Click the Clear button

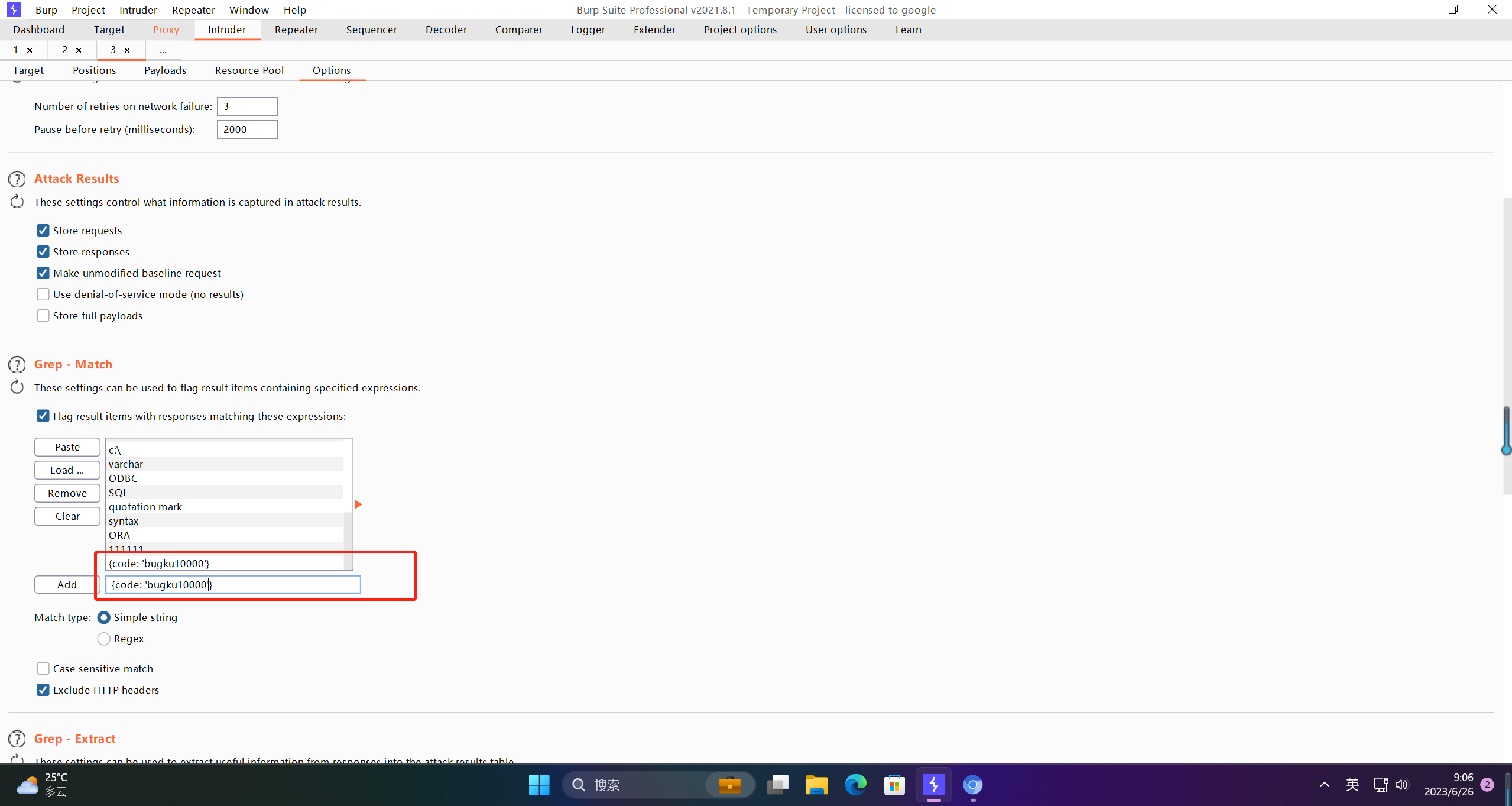point(67,516)
